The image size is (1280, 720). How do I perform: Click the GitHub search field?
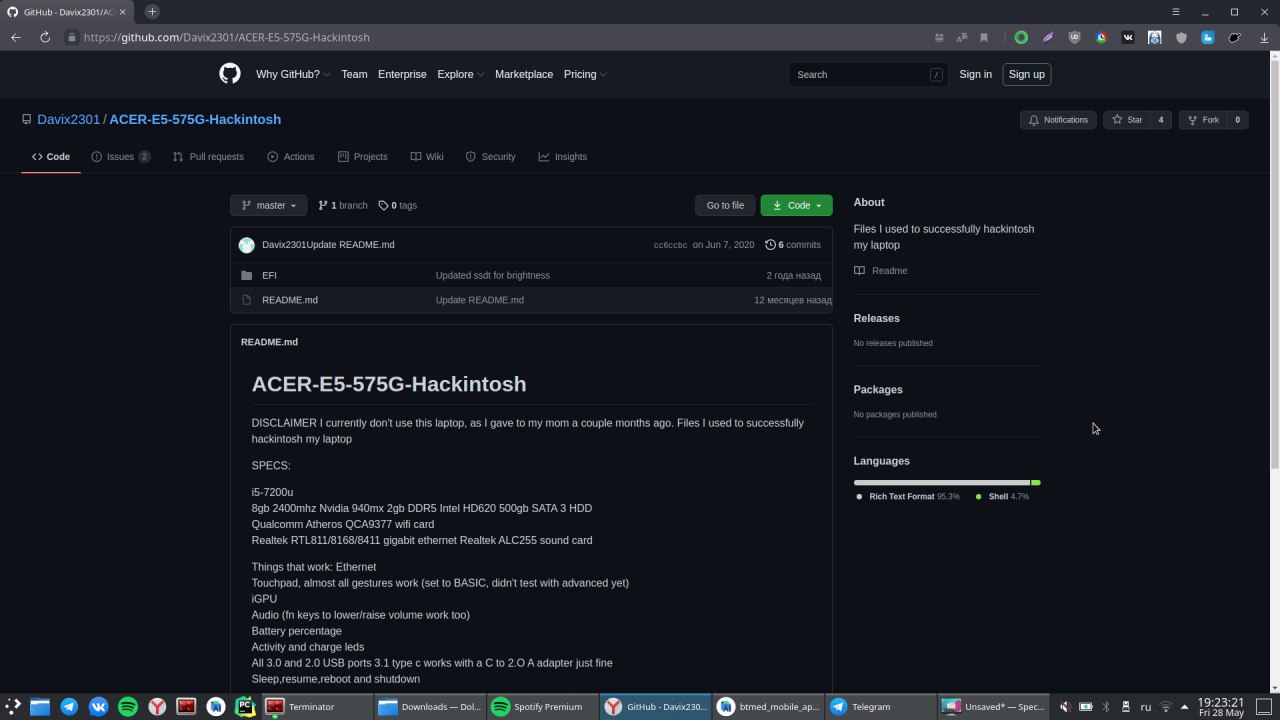click(868, 74)
